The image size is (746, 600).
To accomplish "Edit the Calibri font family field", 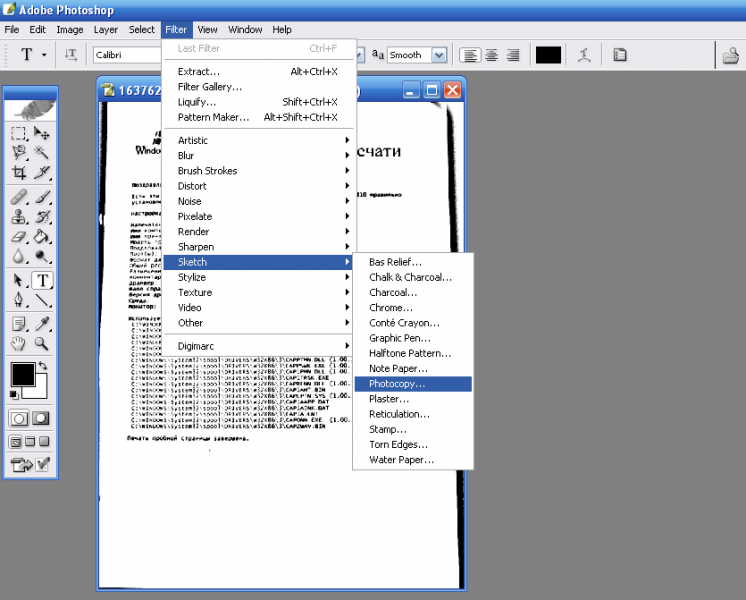I will 128,55.
